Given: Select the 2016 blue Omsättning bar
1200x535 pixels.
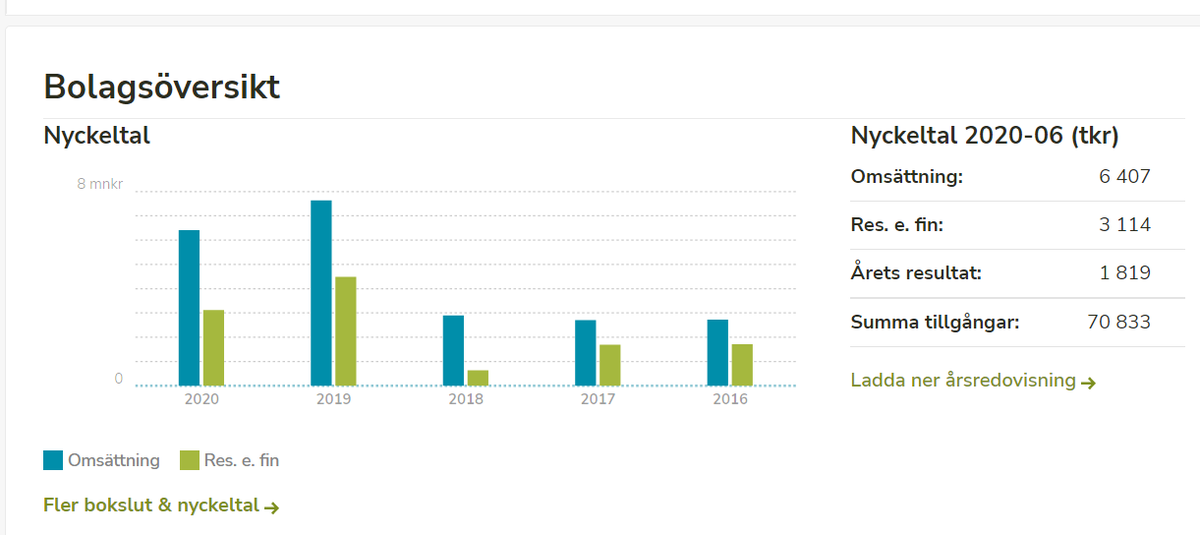Looking at the screenshot, I should tap(717, 353).
